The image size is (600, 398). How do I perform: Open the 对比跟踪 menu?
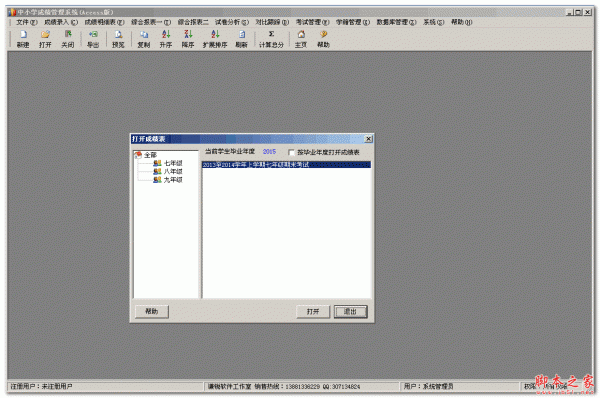tap(272, 22)
